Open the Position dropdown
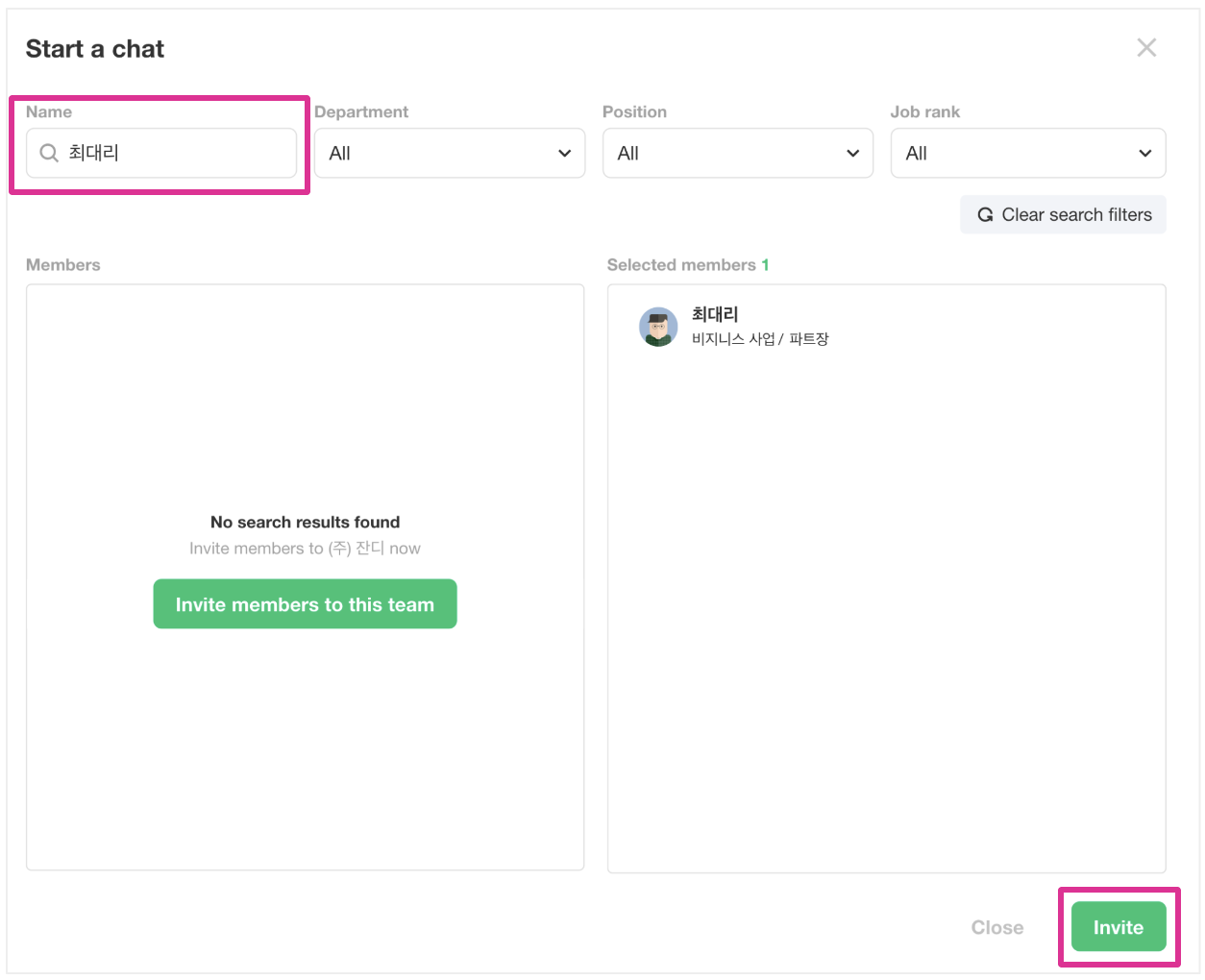The height and width of the screenshot is (980, 1205). pyautogui.click(x=737, y=154)
